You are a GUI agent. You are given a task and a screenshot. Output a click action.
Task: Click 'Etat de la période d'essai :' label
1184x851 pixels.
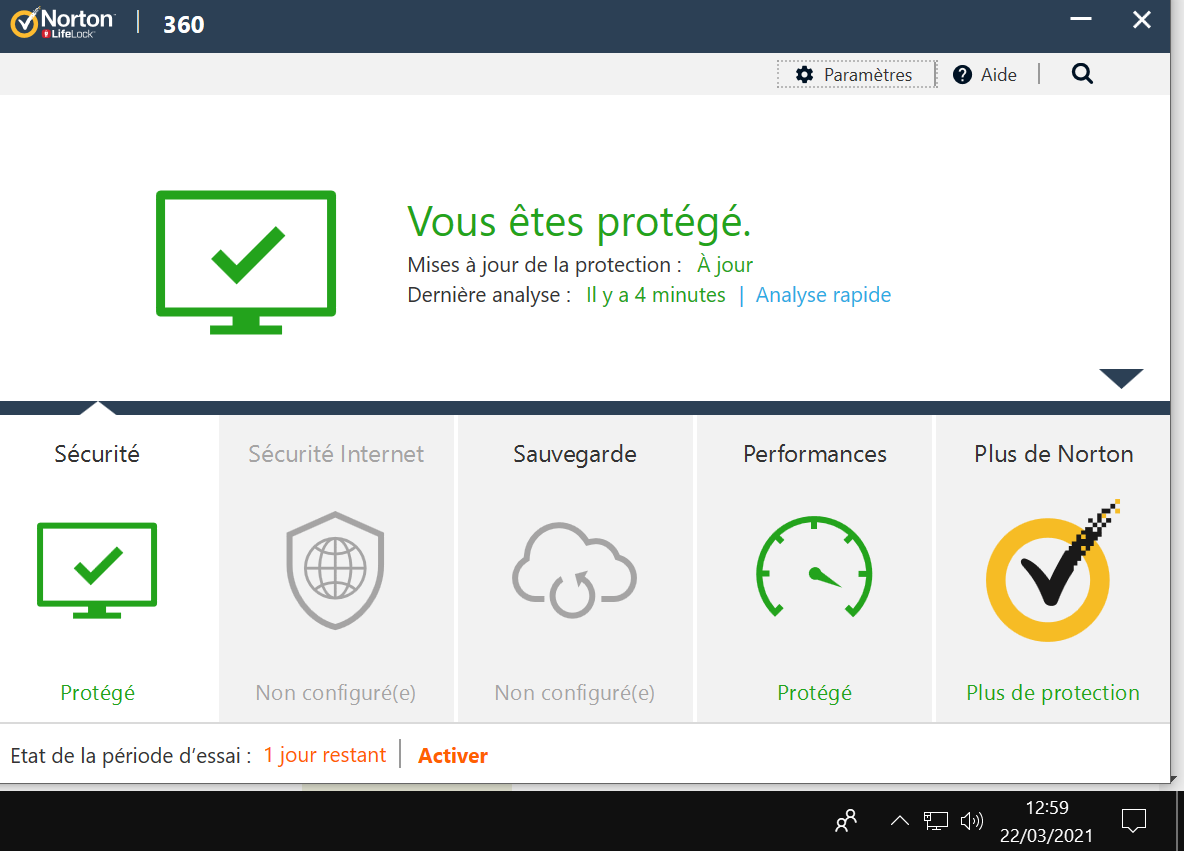pos(131,755)
